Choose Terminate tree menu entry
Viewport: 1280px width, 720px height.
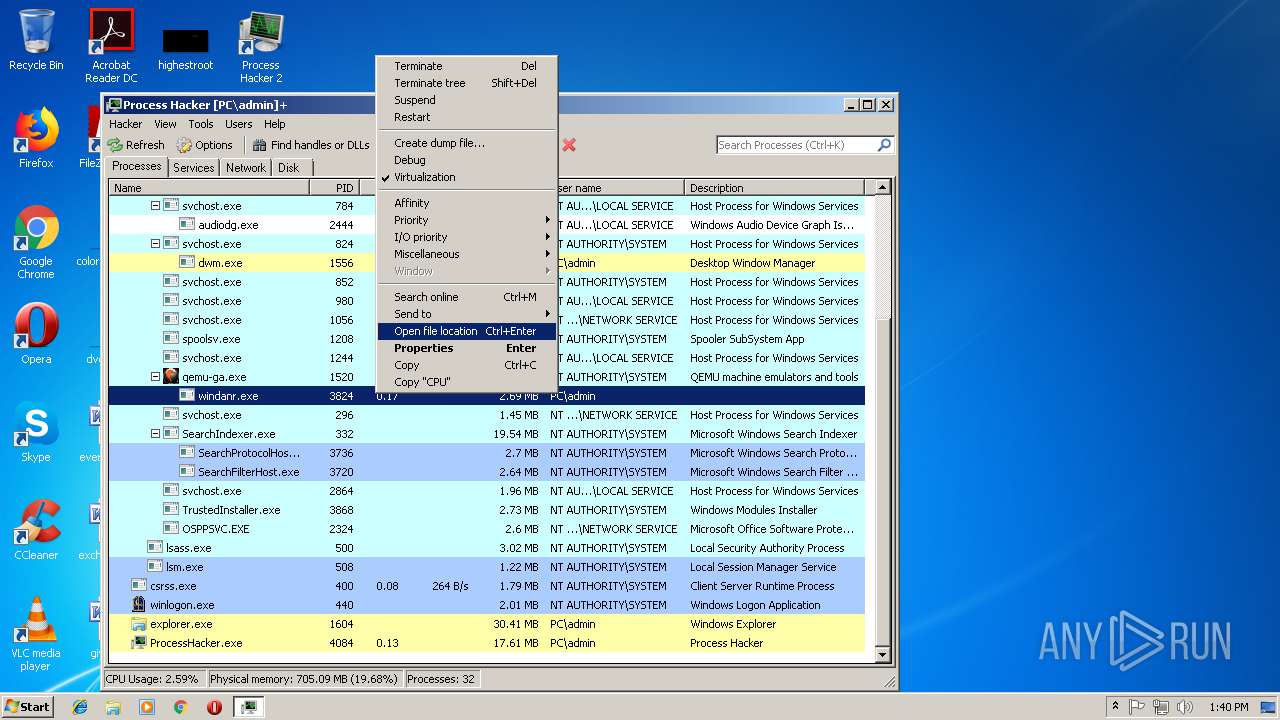pyautogui.click(x=466, y=83)
